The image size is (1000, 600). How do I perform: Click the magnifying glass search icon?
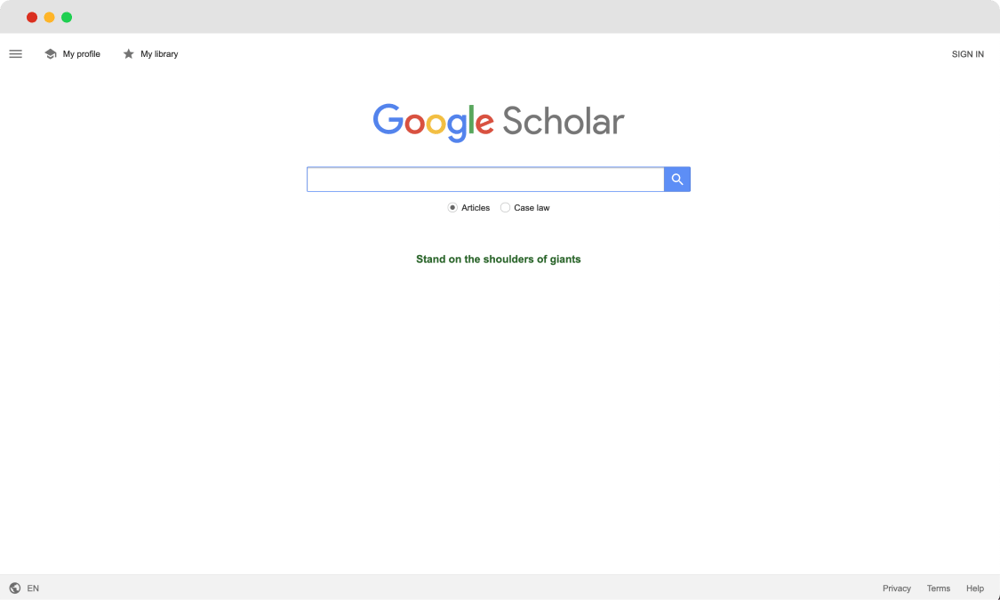point(677,178)
